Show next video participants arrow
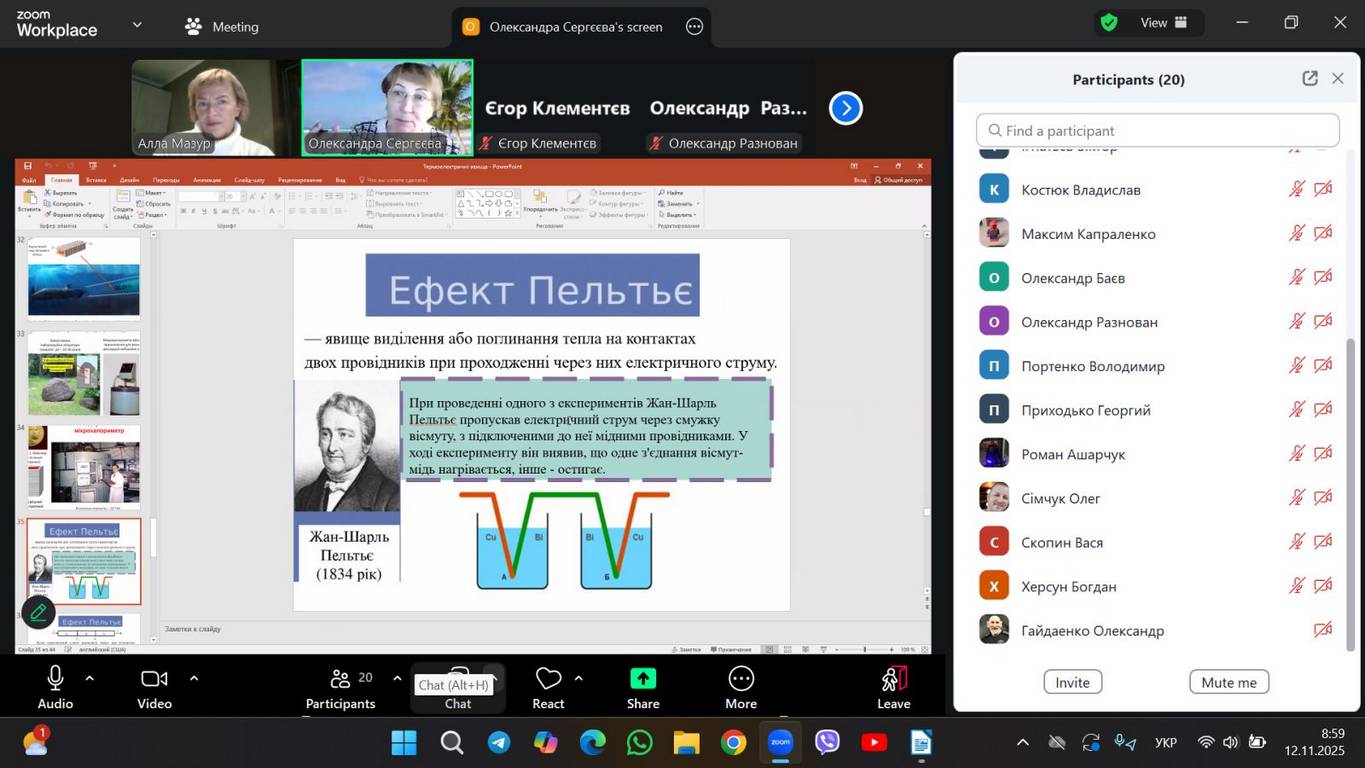Viewport: 1365px width, 768px height. click(846, 108)
